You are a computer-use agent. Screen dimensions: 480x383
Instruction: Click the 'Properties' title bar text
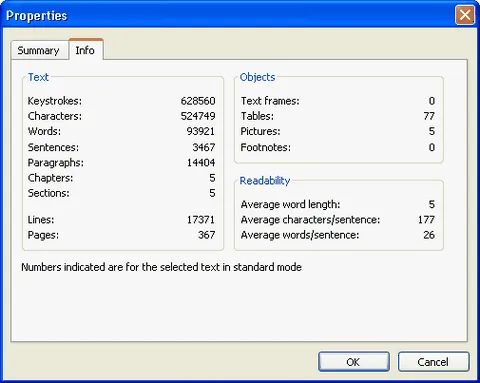tap(37, 16)
